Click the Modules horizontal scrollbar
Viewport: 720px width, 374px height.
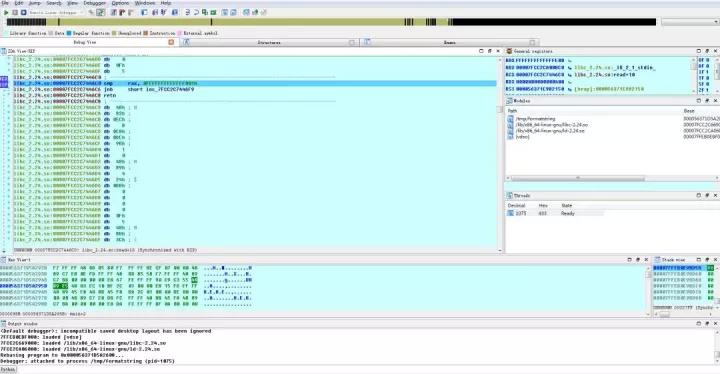(x=578, y=178)
